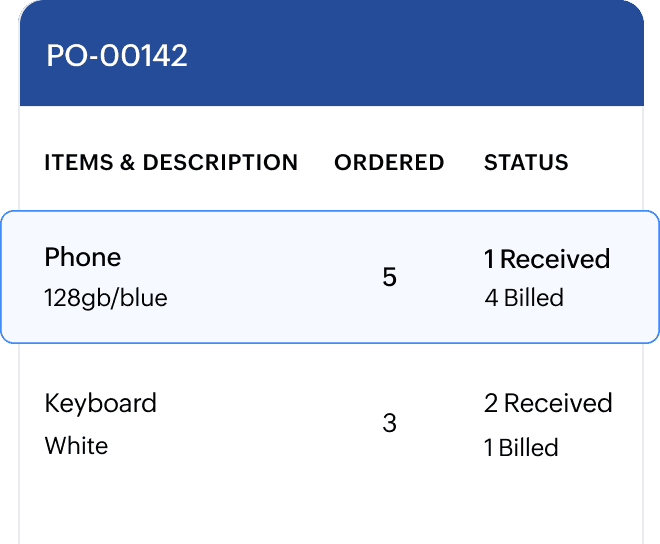Select ordered quantity 3 for Keyboard

point(390,423)
